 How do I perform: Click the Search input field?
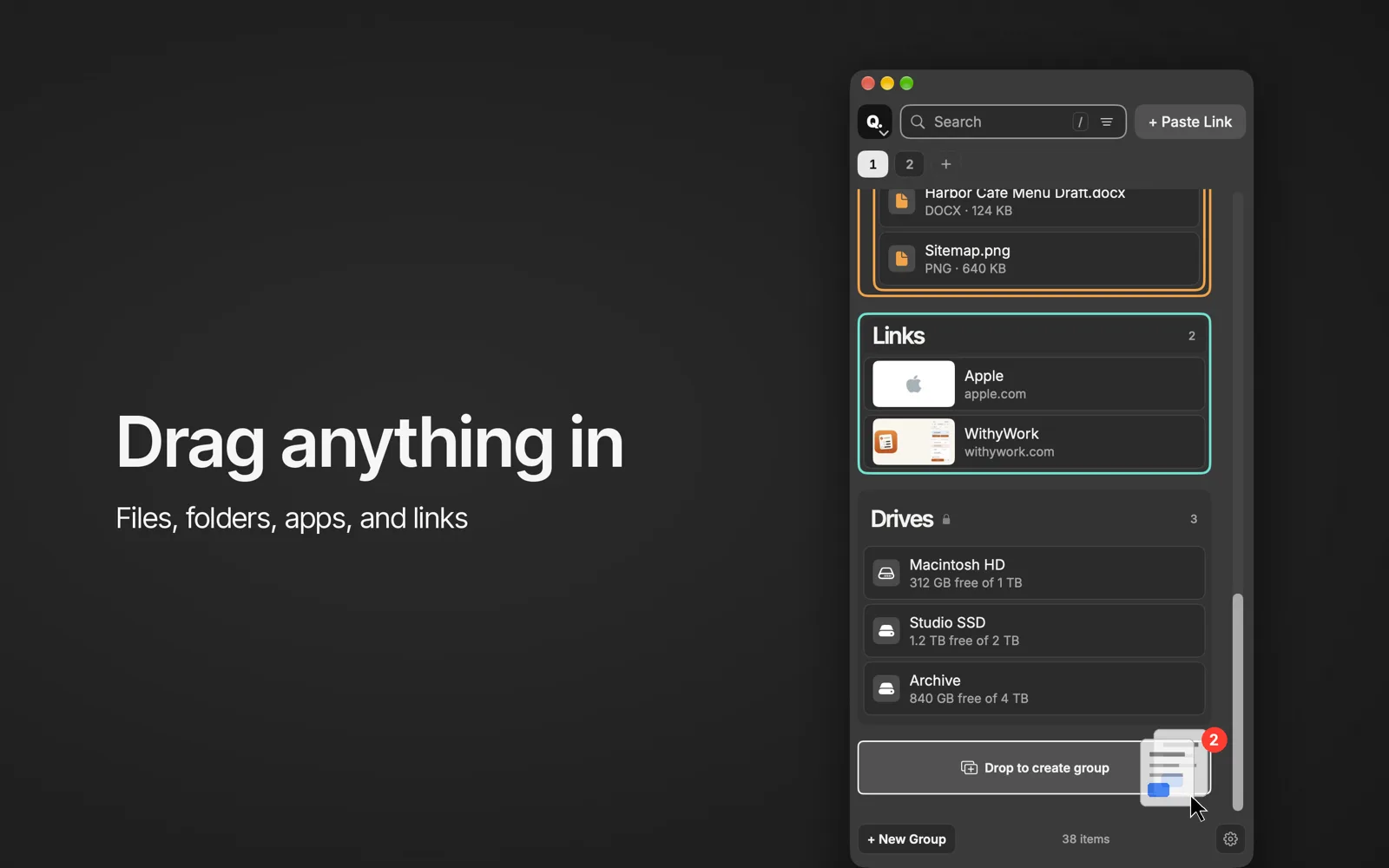pyautogui.click(x=1013, y=122)
